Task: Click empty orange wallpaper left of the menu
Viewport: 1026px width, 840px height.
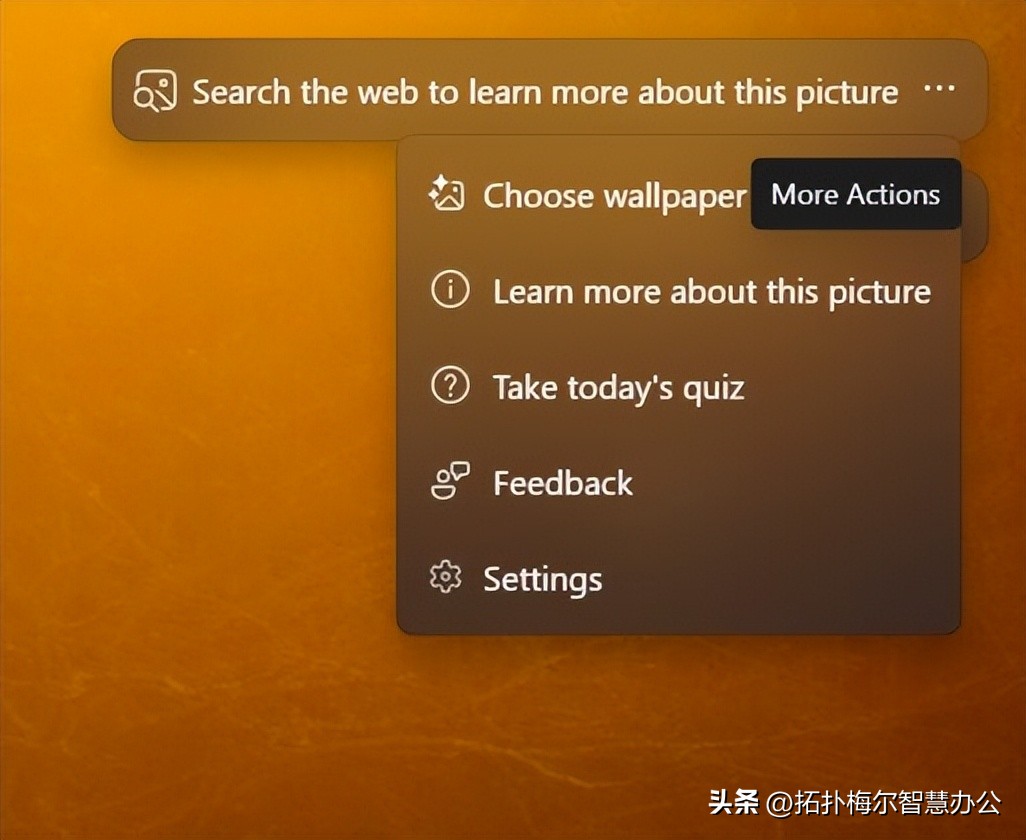Action: [200, 400]
